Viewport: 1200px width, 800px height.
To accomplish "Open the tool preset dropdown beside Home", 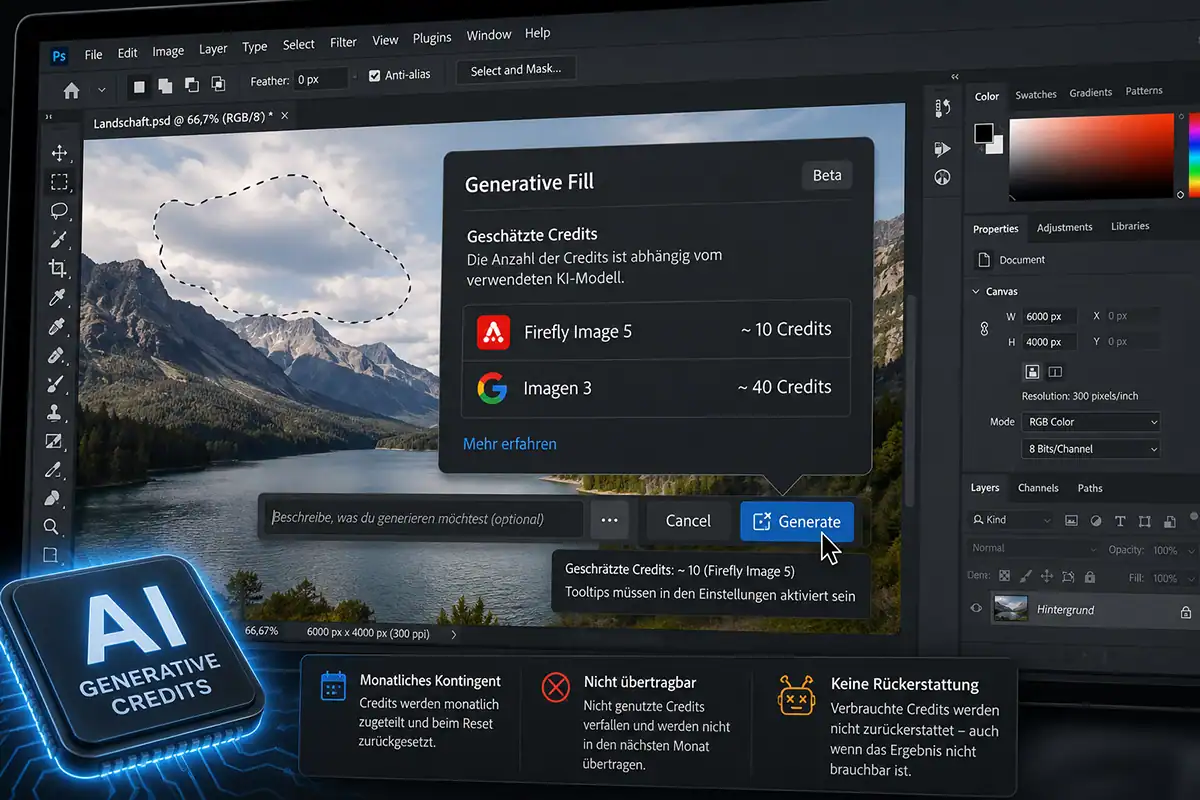I will [101, 89].
